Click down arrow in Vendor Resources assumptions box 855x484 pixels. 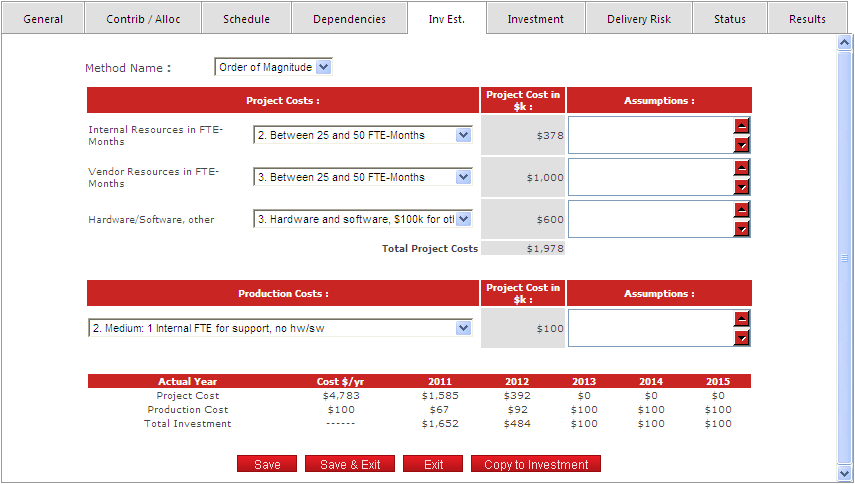[x=741, y=187]
